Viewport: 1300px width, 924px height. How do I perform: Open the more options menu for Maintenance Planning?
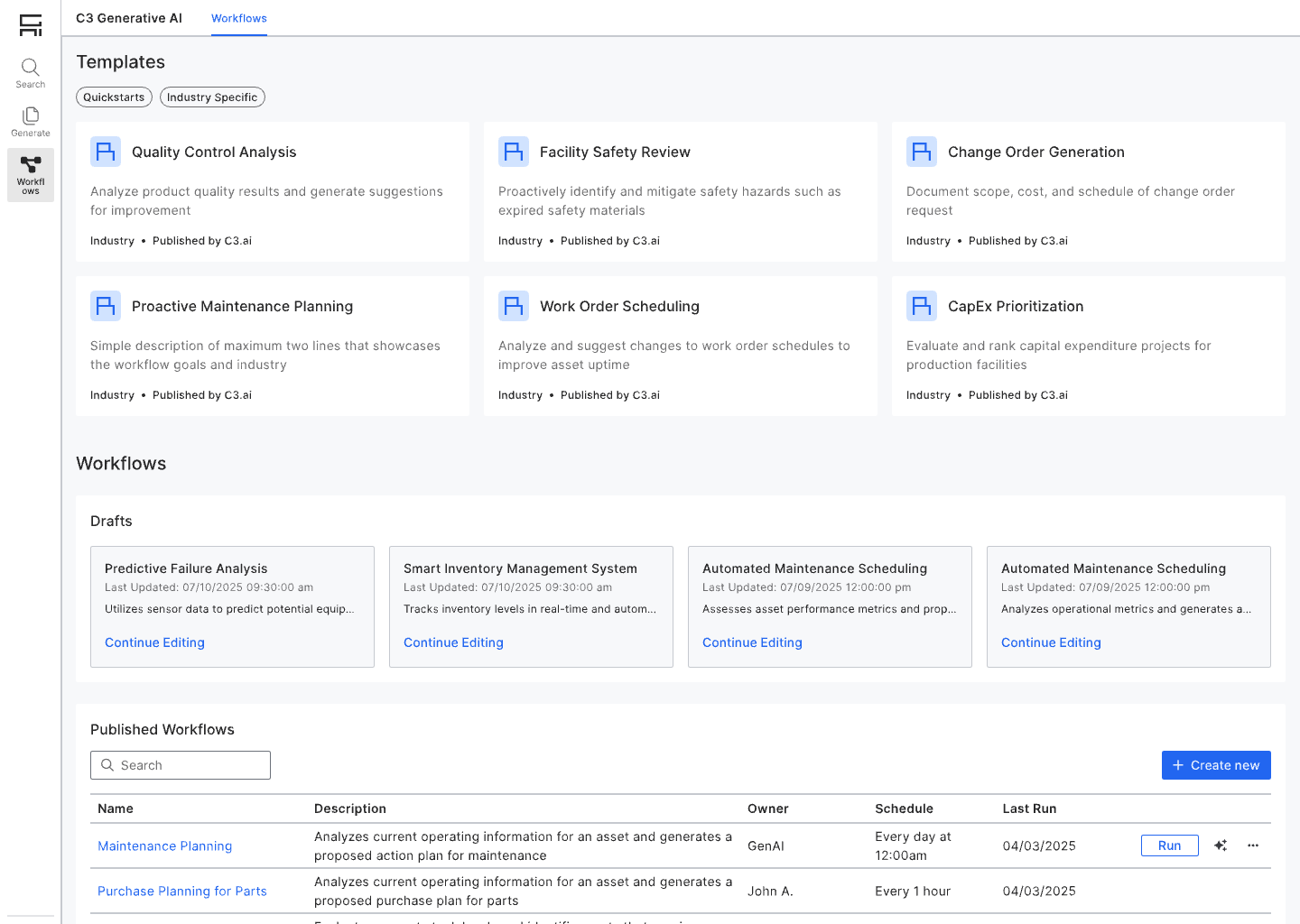[1253, 845]
